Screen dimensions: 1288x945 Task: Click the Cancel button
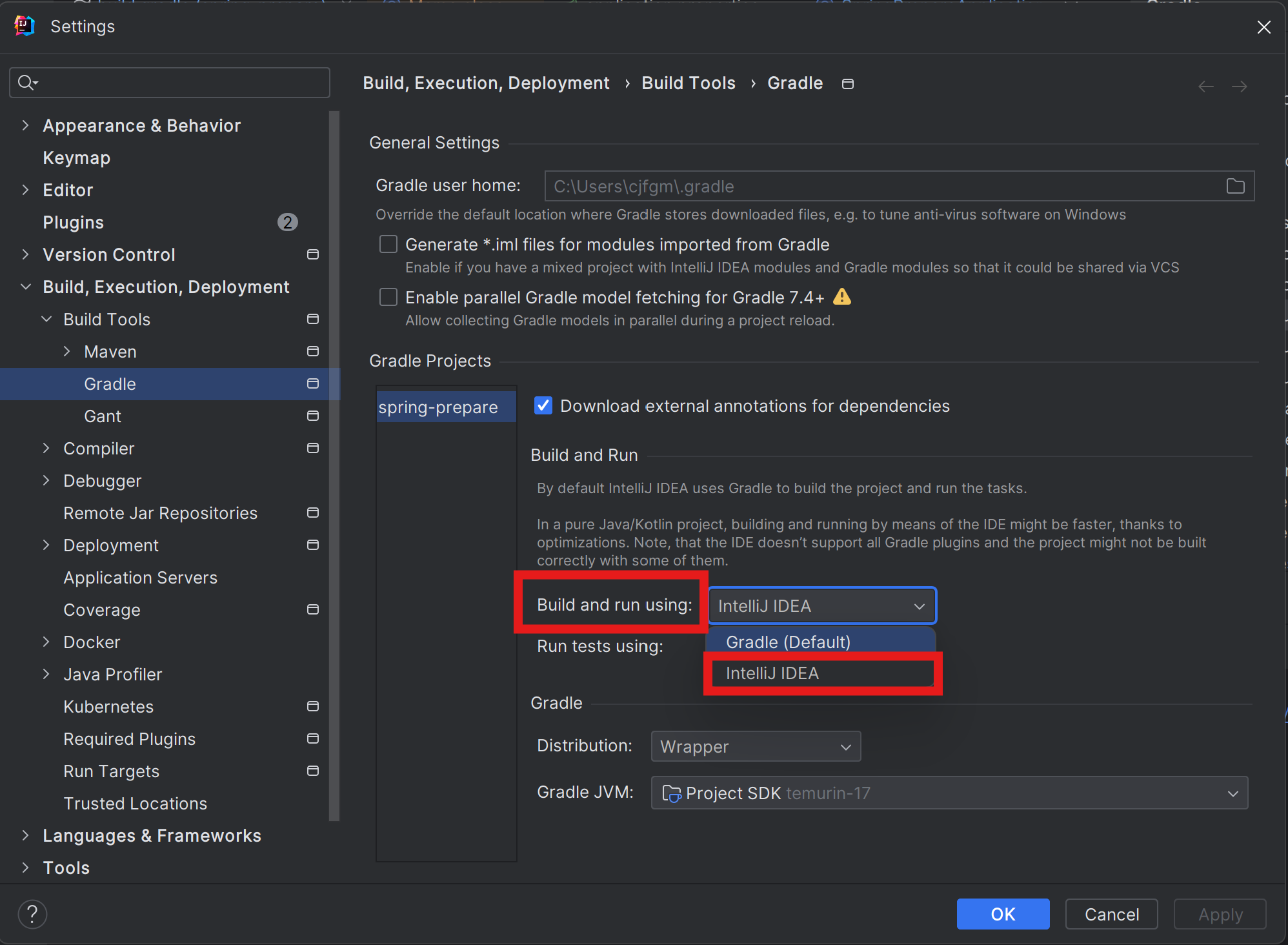(x=1111, y=914)
